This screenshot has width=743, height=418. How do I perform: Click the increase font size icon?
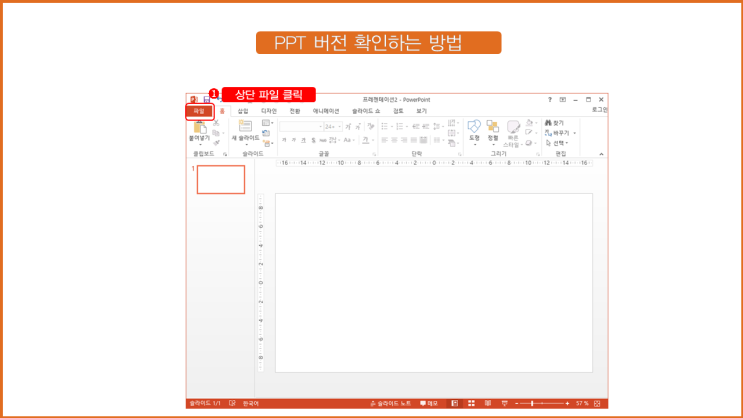pyautogui.click(x=348, y=127)
